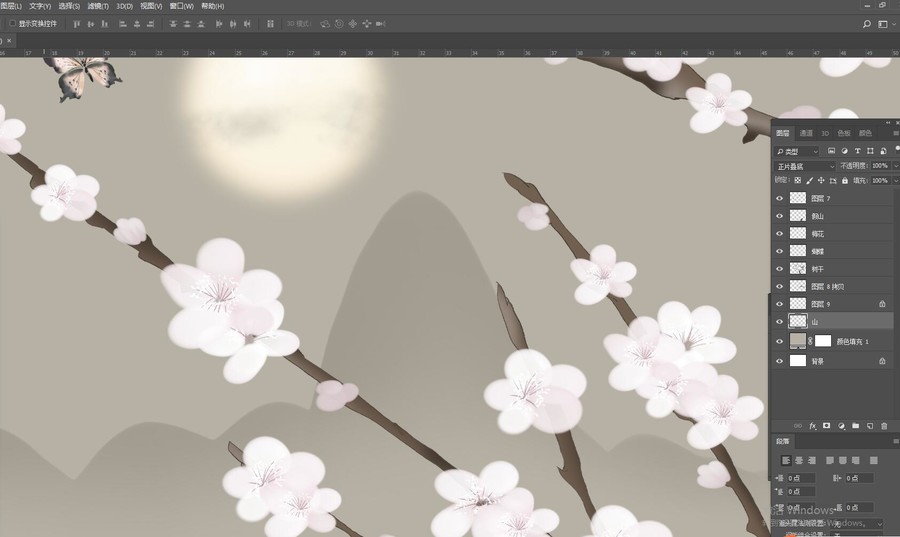Screen dimensions: 900x537
Task: Open the layer filter type dropdown
Action: pyautogui.click(x=797, y=151)
